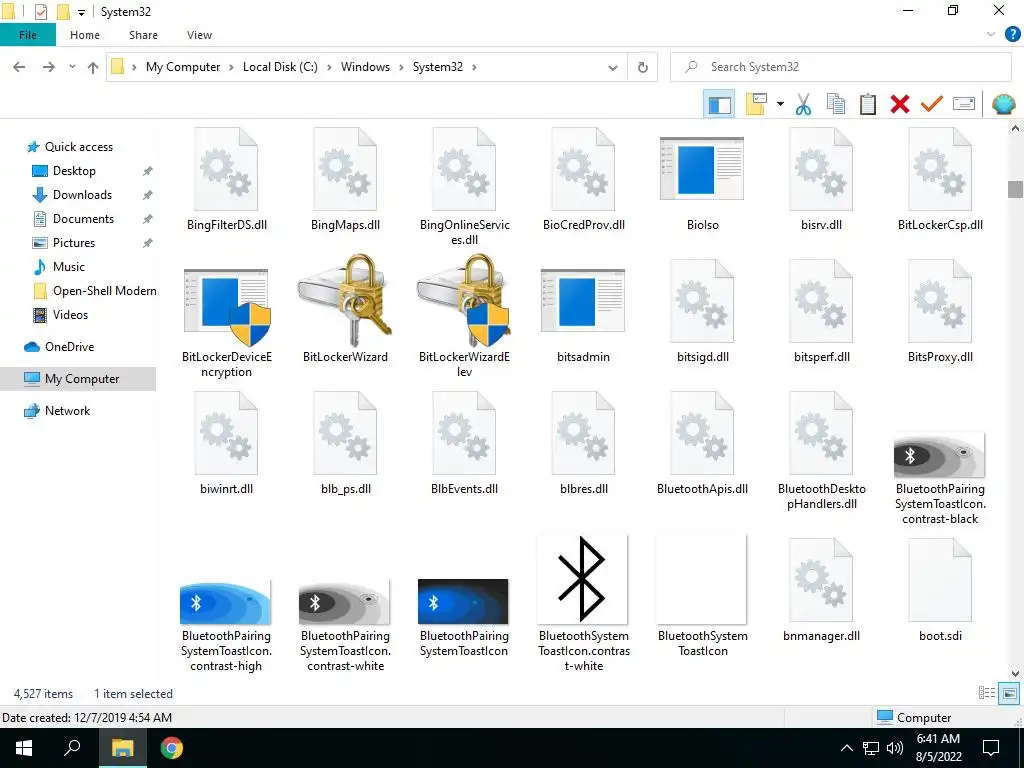Select the BitLockerCsp.dll file icon
This screenshot has height=768, width=1024.
[x=940, y=169]
